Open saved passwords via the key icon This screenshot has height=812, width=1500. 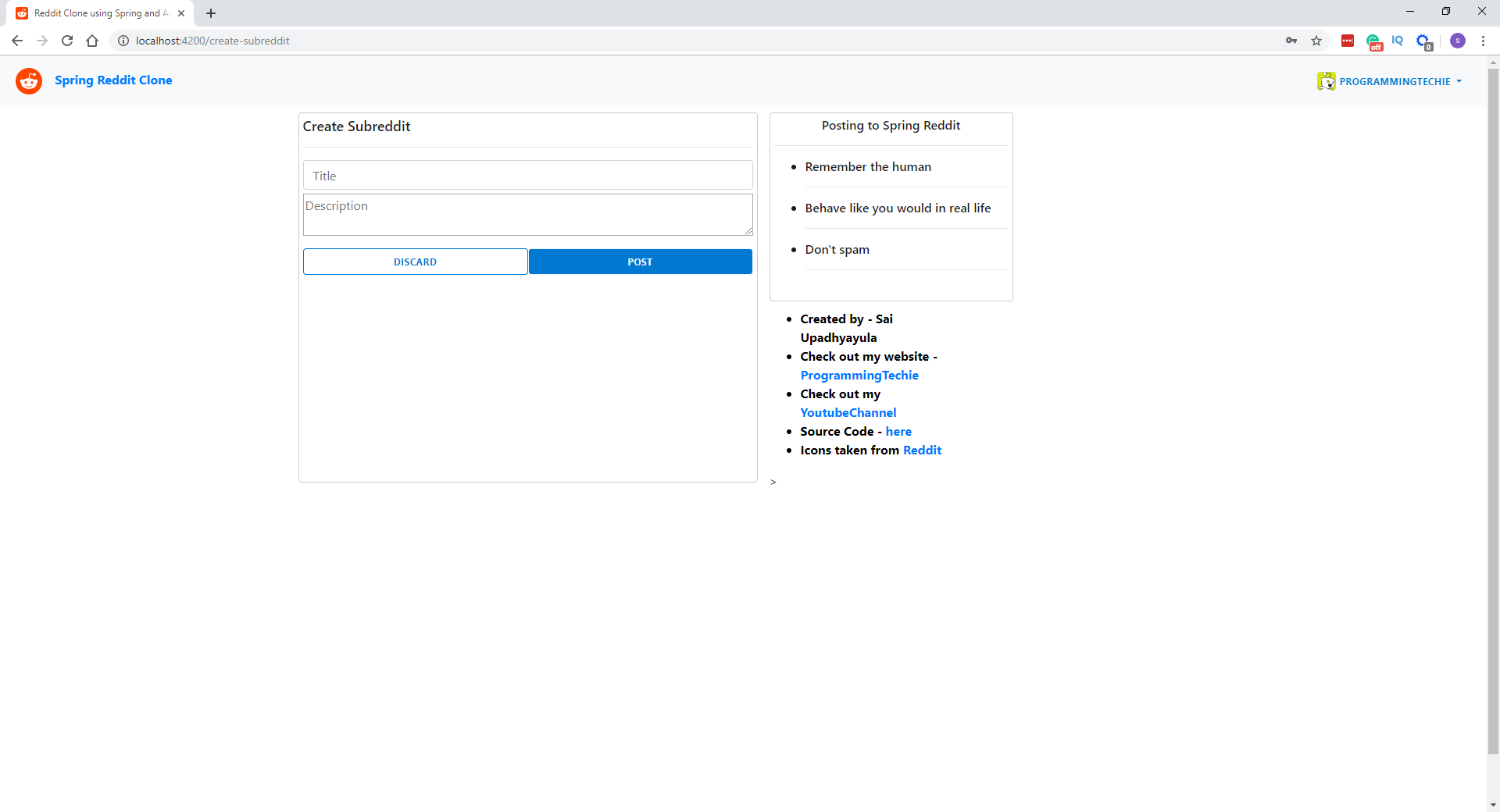tap(1291, 41)
